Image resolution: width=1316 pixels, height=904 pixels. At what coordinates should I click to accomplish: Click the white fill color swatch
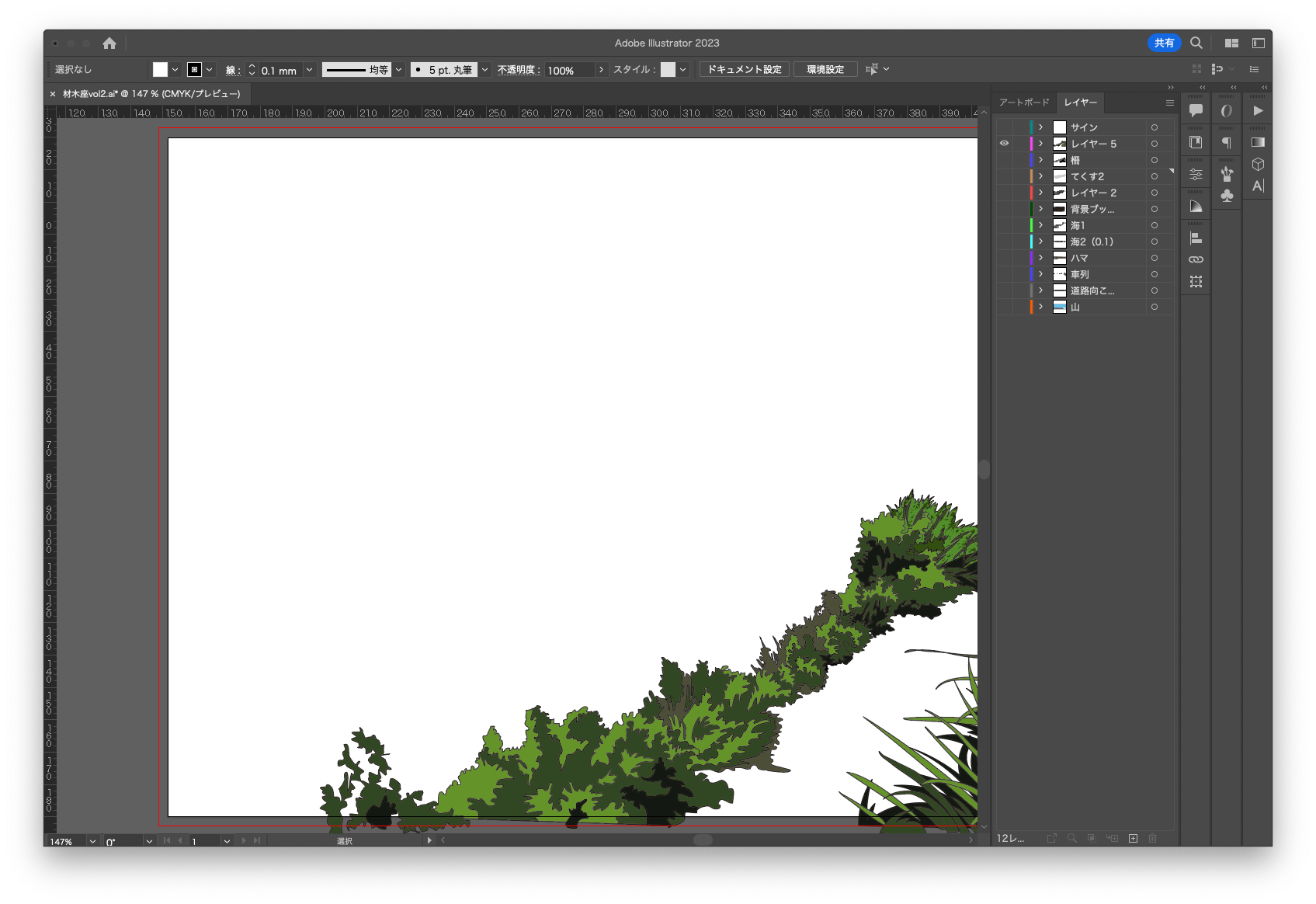click(160, 70)
